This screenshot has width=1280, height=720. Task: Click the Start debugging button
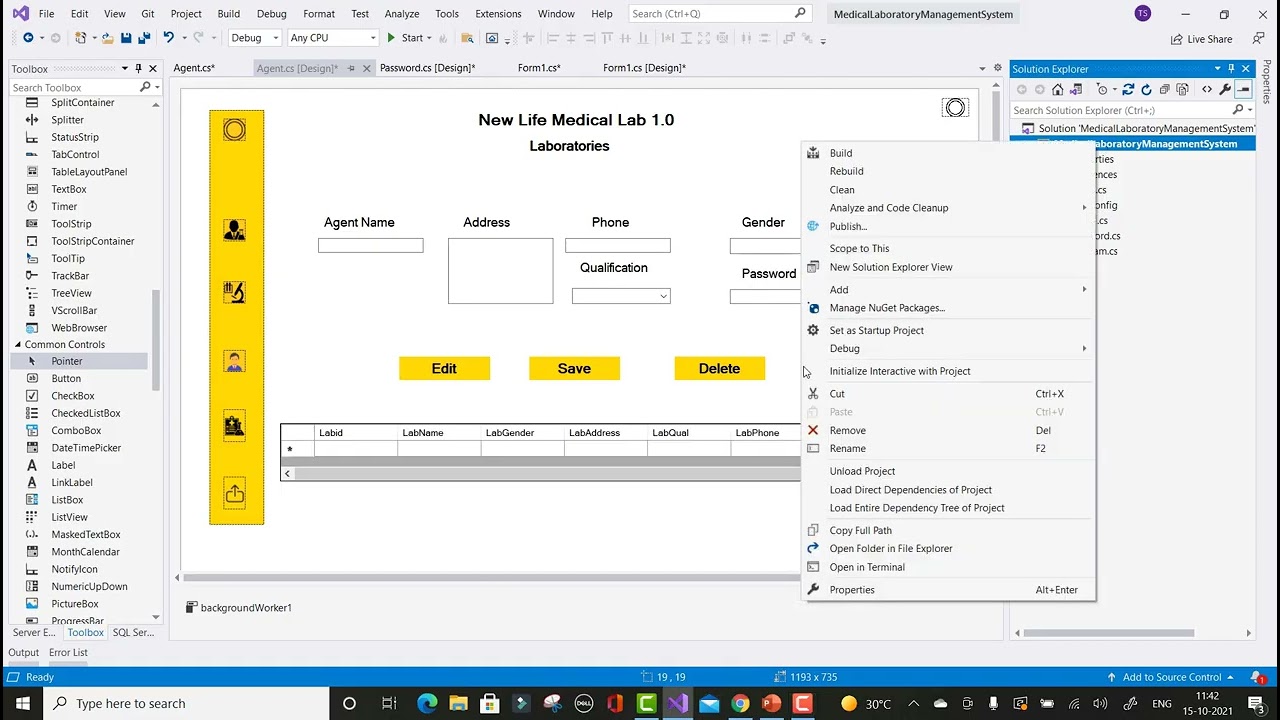coord(405,38)
